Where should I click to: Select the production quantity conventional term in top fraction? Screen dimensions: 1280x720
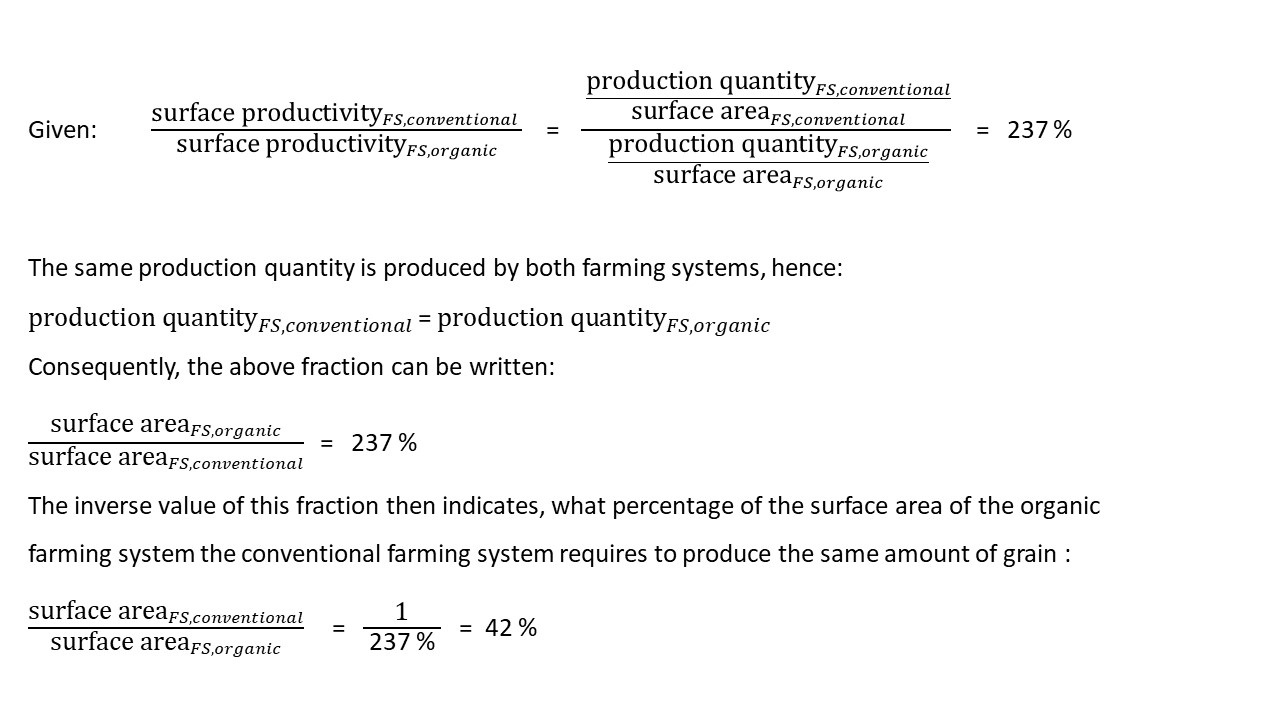pos(767,83)
